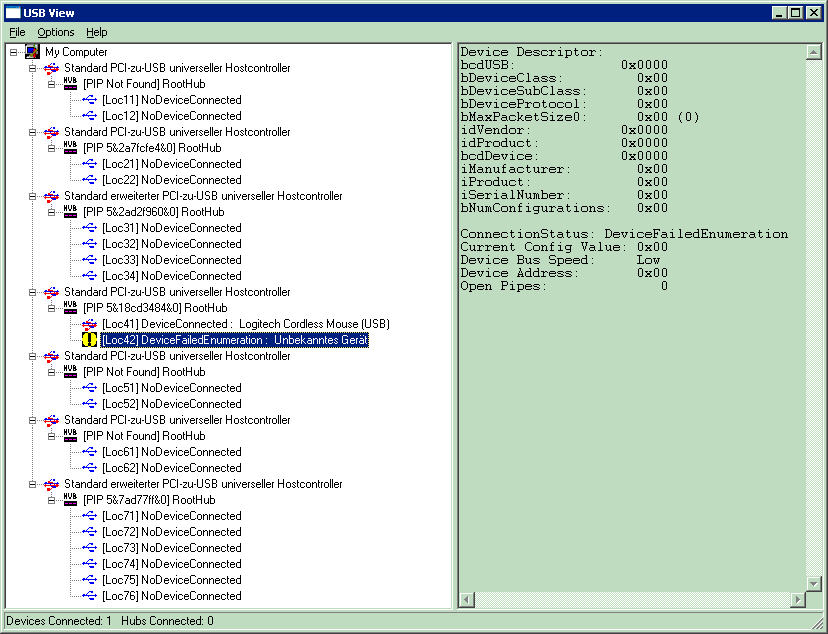Click the Device Bus Speed: Low line
Viewport: 828px width, 634px height.
tap(560, 260)
